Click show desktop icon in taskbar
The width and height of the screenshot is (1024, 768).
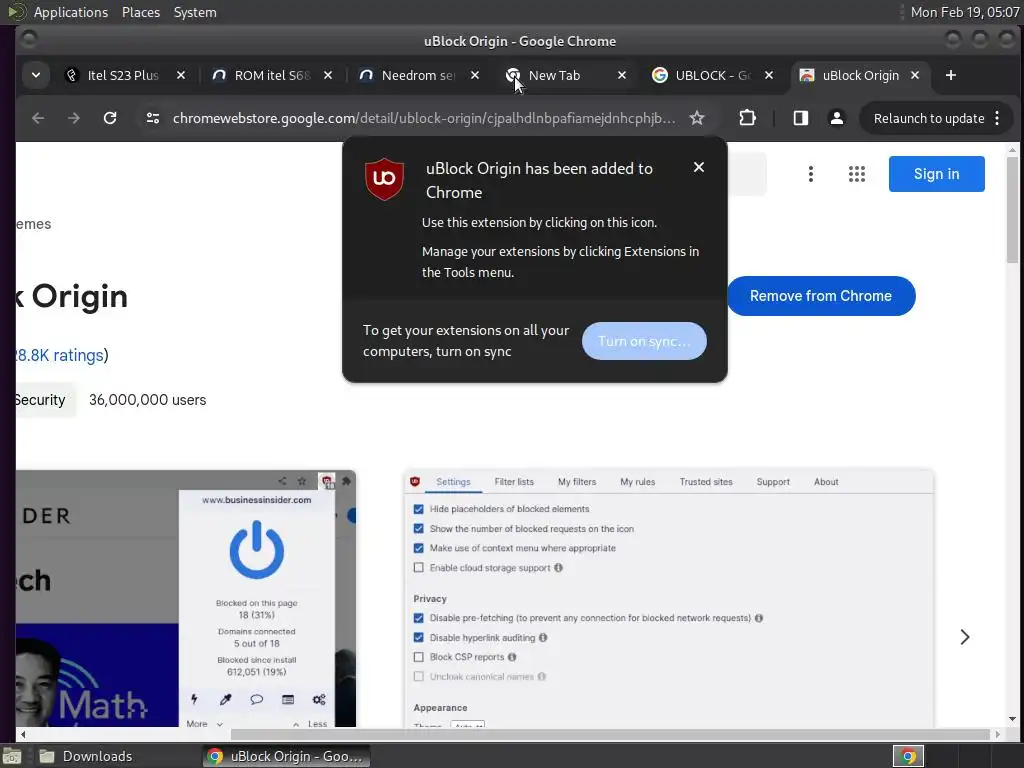click(x=12, y=756)
